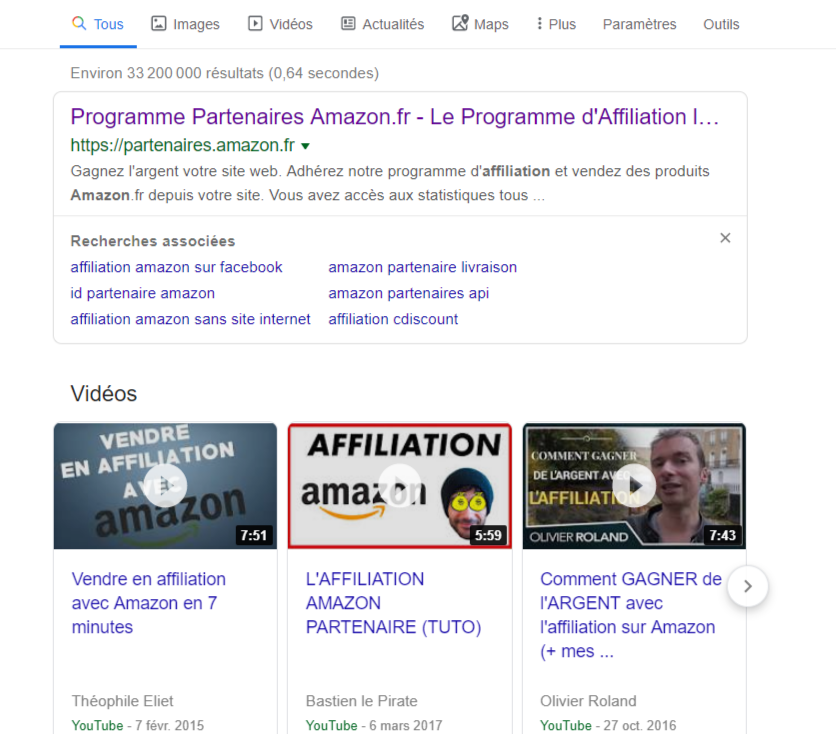The height and width of the screenshot is (734, 836).
Task: Click the Olivier Roland author name
Action: (588, 701)
